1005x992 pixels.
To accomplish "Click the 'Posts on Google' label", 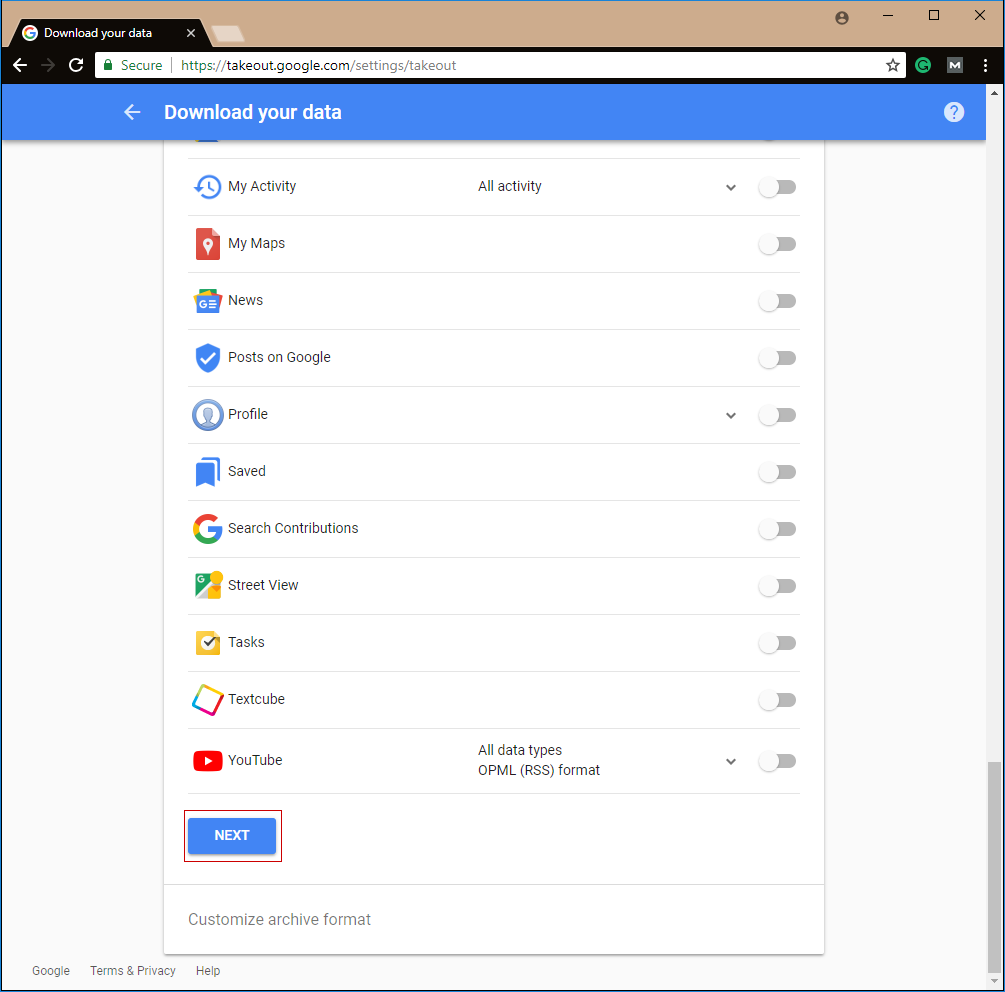I will coord(279,357).
